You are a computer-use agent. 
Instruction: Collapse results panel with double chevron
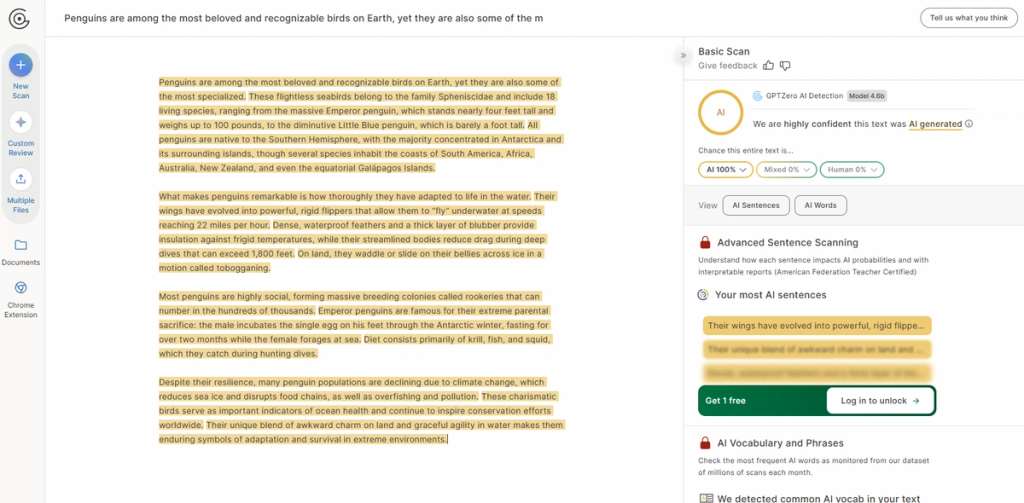pyautogui.click(x=683, y=56)
